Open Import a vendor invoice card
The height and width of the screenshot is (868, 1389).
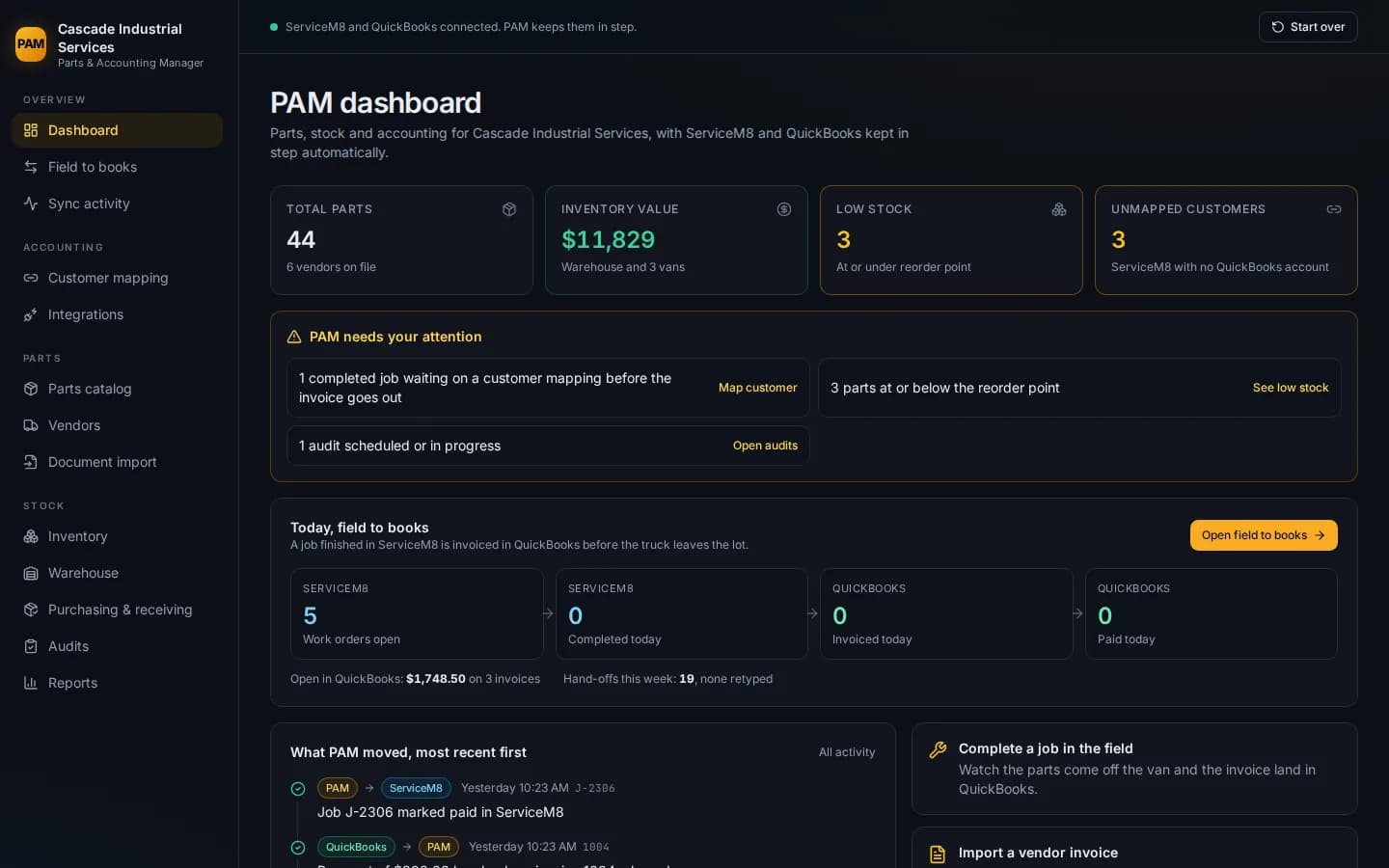(x=1134, y=848)
